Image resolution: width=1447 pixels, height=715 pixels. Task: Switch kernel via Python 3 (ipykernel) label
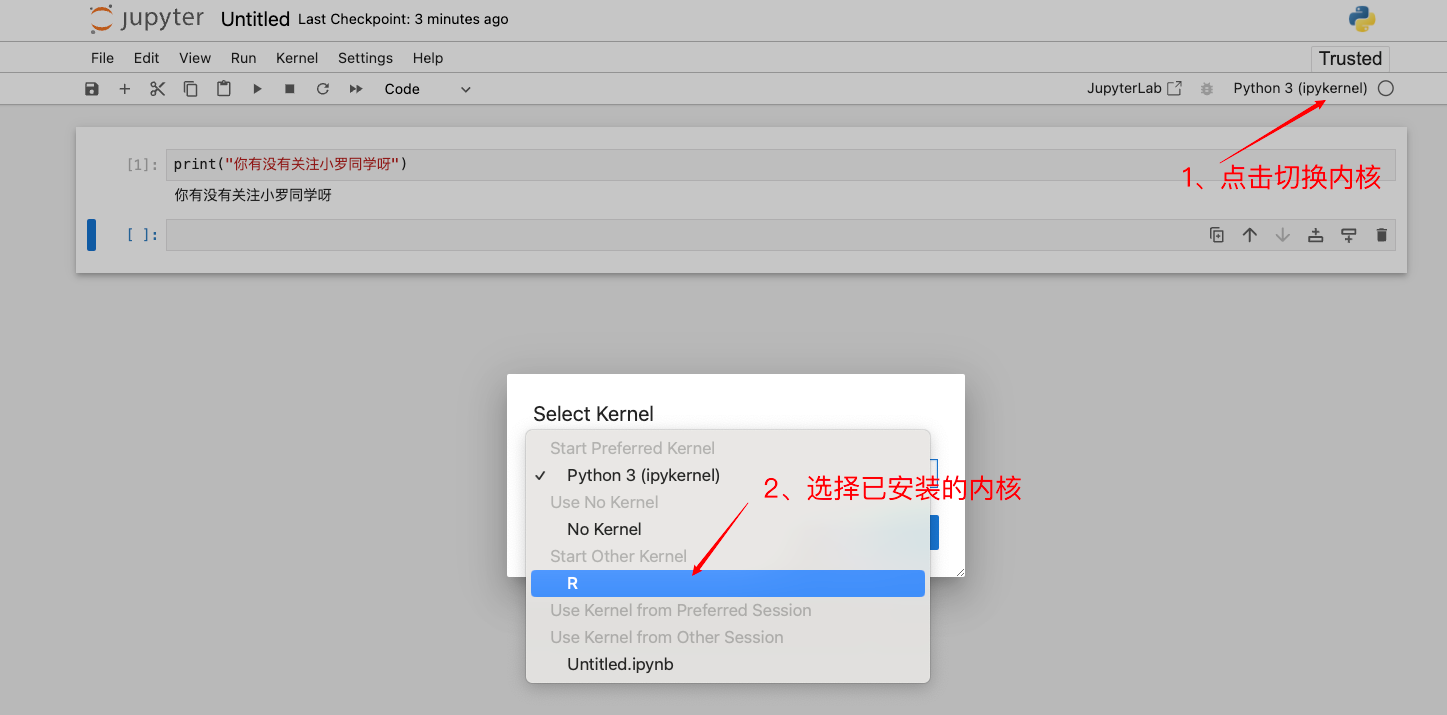[x=1300, y=88]
